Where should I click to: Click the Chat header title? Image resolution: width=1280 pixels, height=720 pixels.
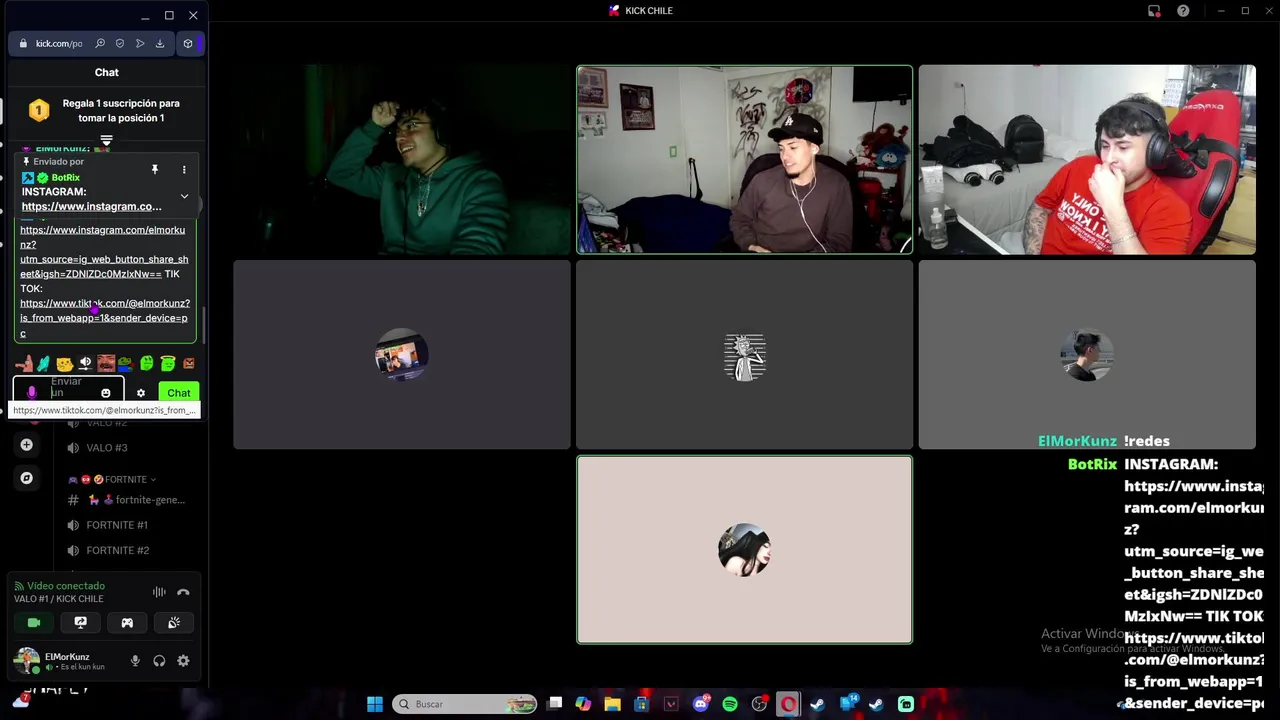(107, 72)
